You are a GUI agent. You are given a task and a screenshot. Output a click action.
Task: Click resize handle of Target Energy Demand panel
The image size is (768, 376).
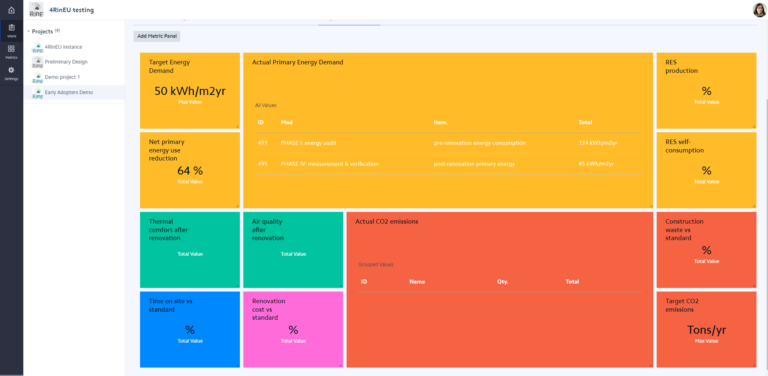(x=238, y=126)
